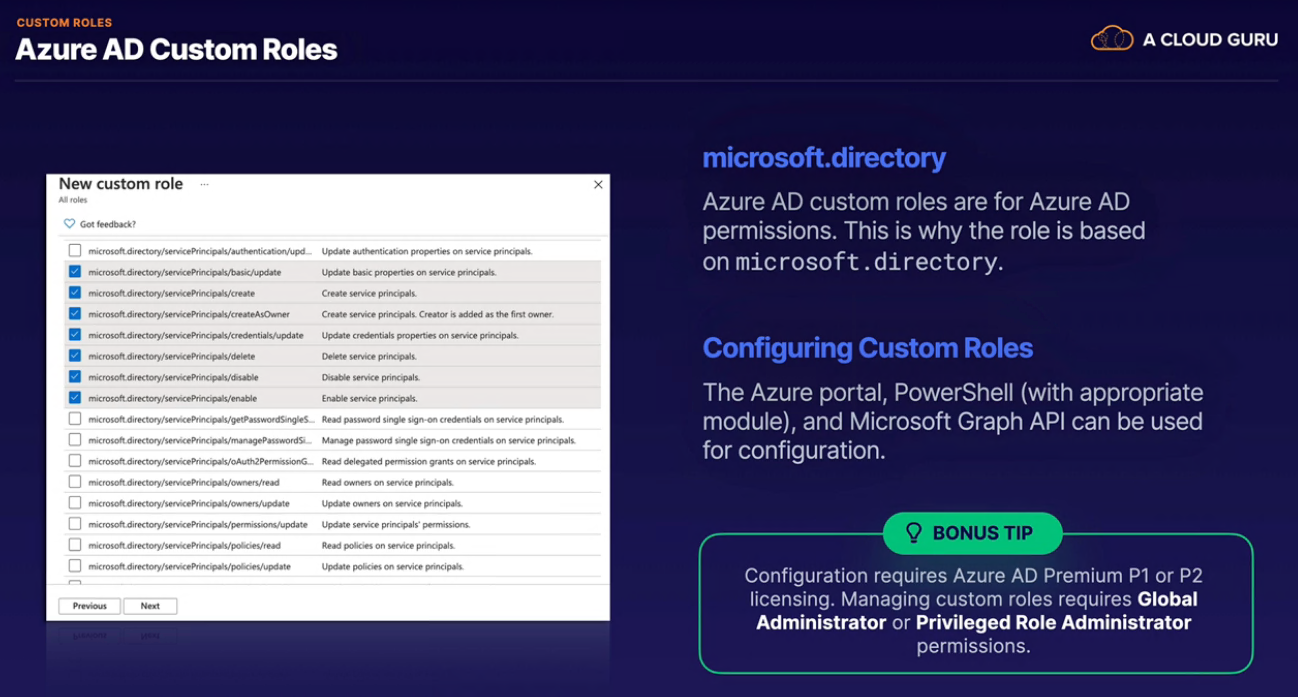Screen dimensions: 1298x697
Task: Check the servicePrincipals/owners/read checkbox
Action: (75, 482)
